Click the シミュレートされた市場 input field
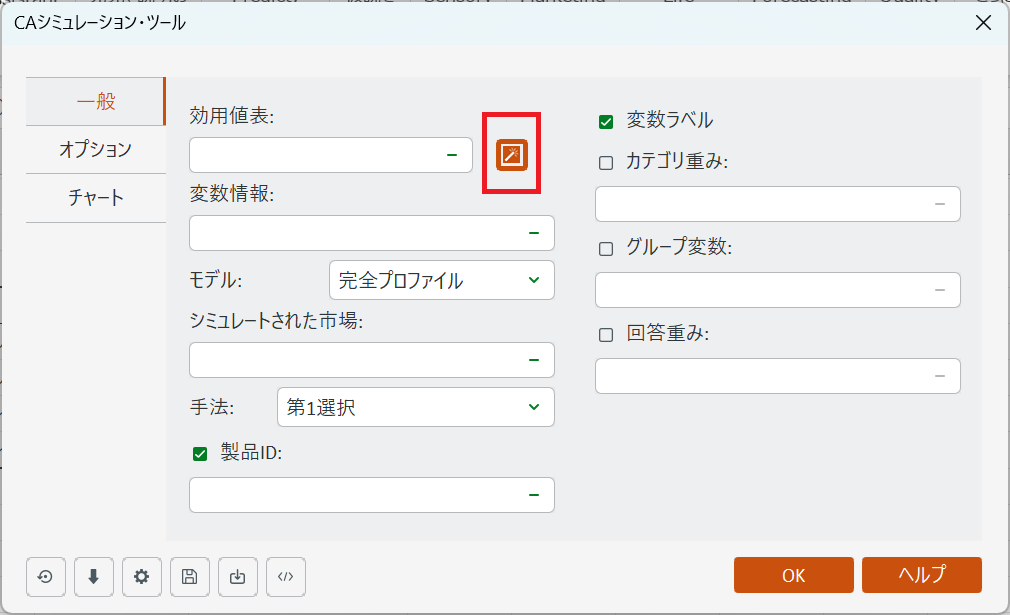The height and width of the screenshot is (615, 1010). 355,360
